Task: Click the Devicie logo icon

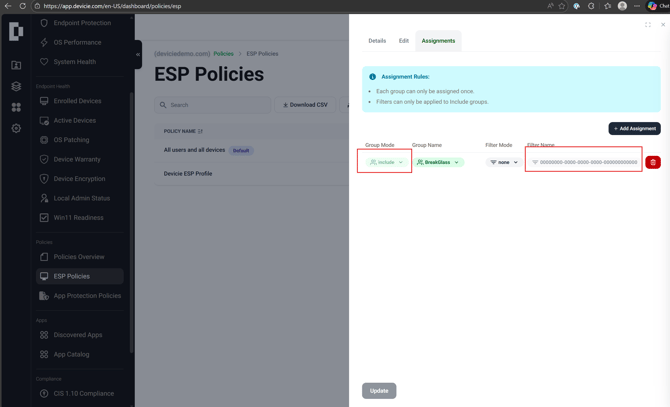Action: click(16, 31)
